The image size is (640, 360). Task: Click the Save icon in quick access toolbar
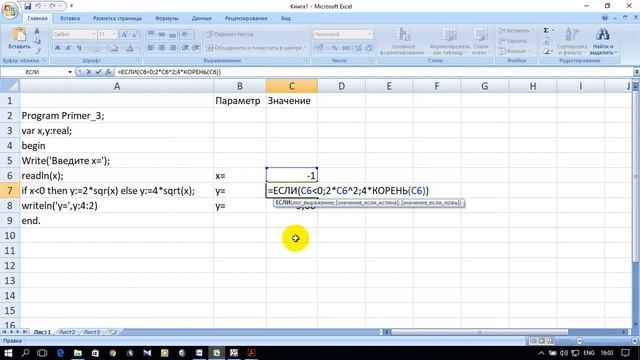point(27,6)
